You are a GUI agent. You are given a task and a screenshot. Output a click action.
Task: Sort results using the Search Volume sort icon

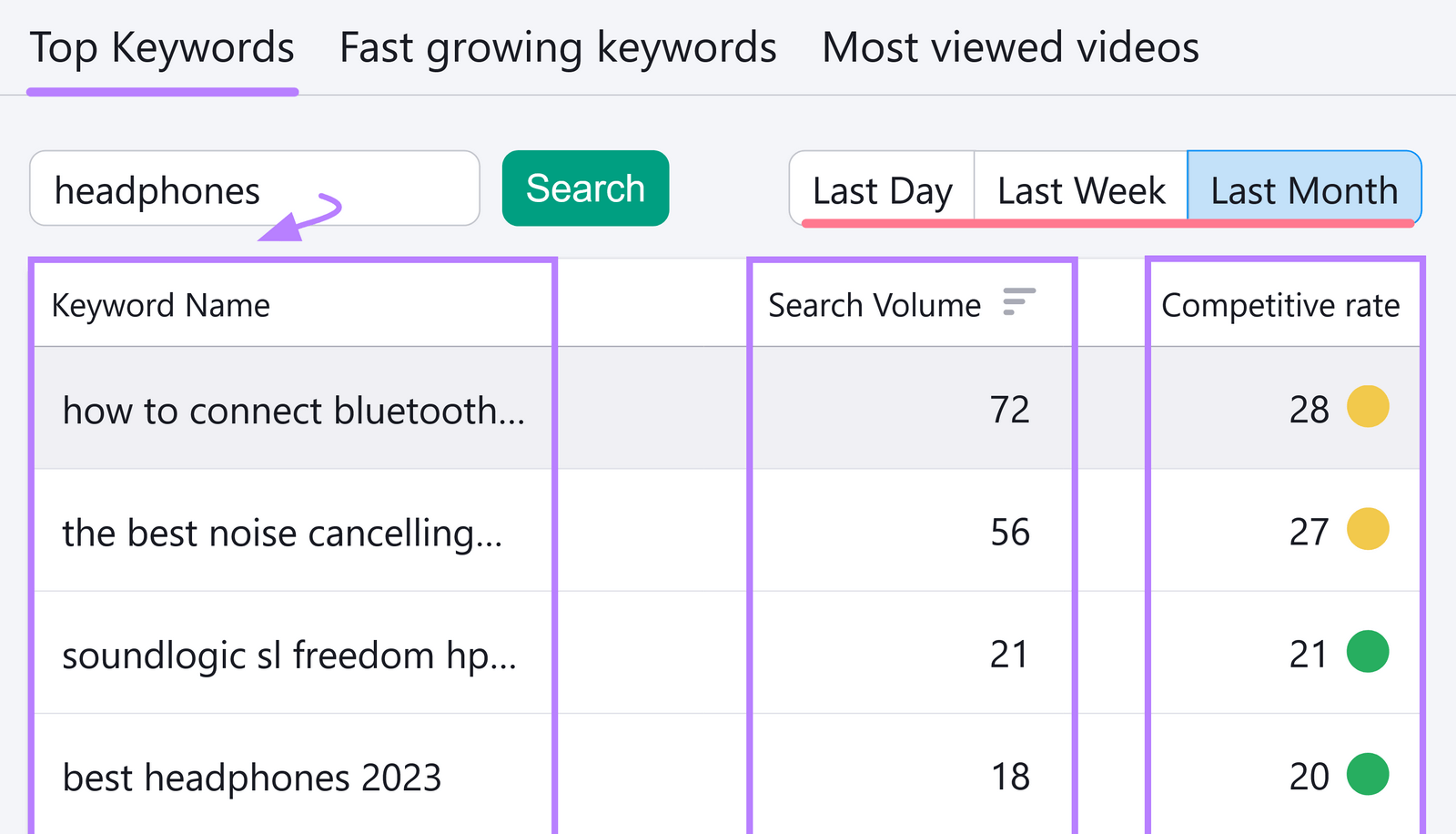(x=1017, y=302)
